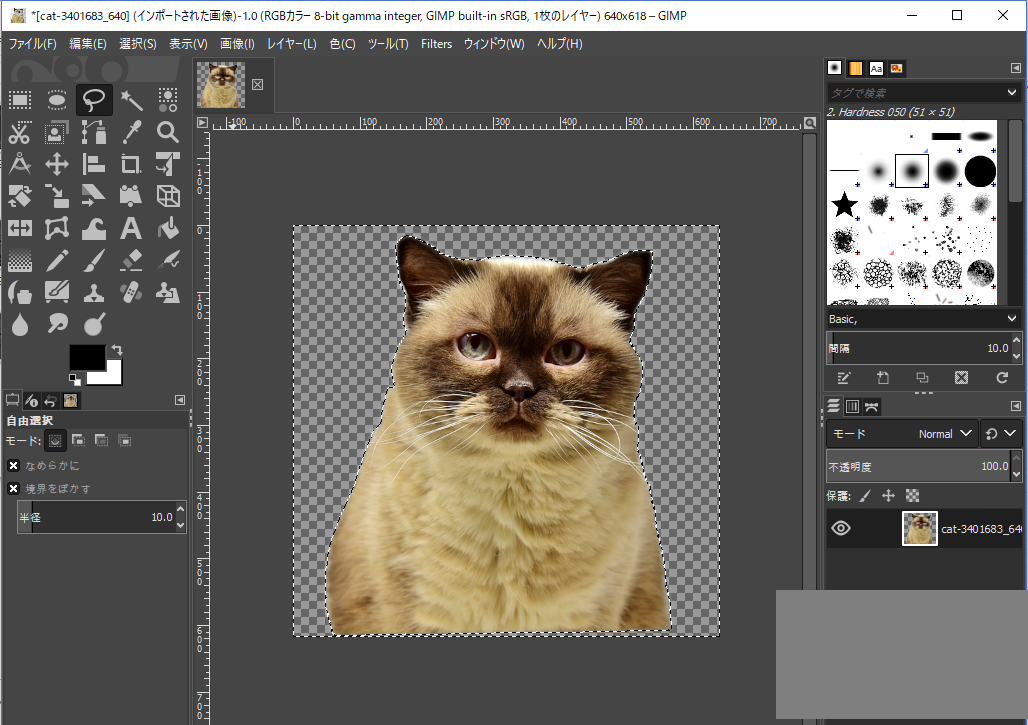
Task: Expand the Basic brush preset dropdown
Action: click(1012, 318)
